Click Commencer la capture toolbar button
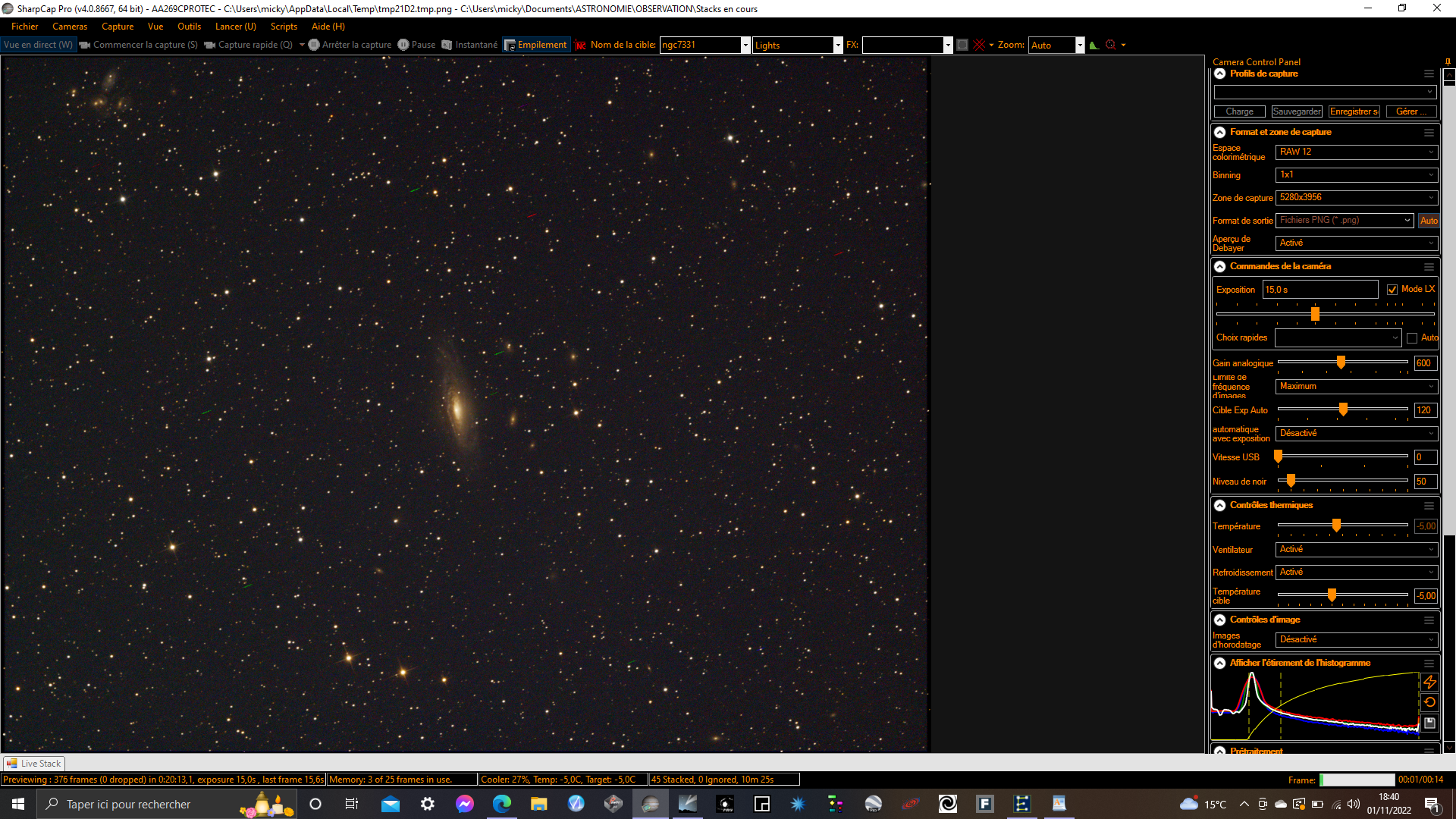1456x819 pixels. 138,45
